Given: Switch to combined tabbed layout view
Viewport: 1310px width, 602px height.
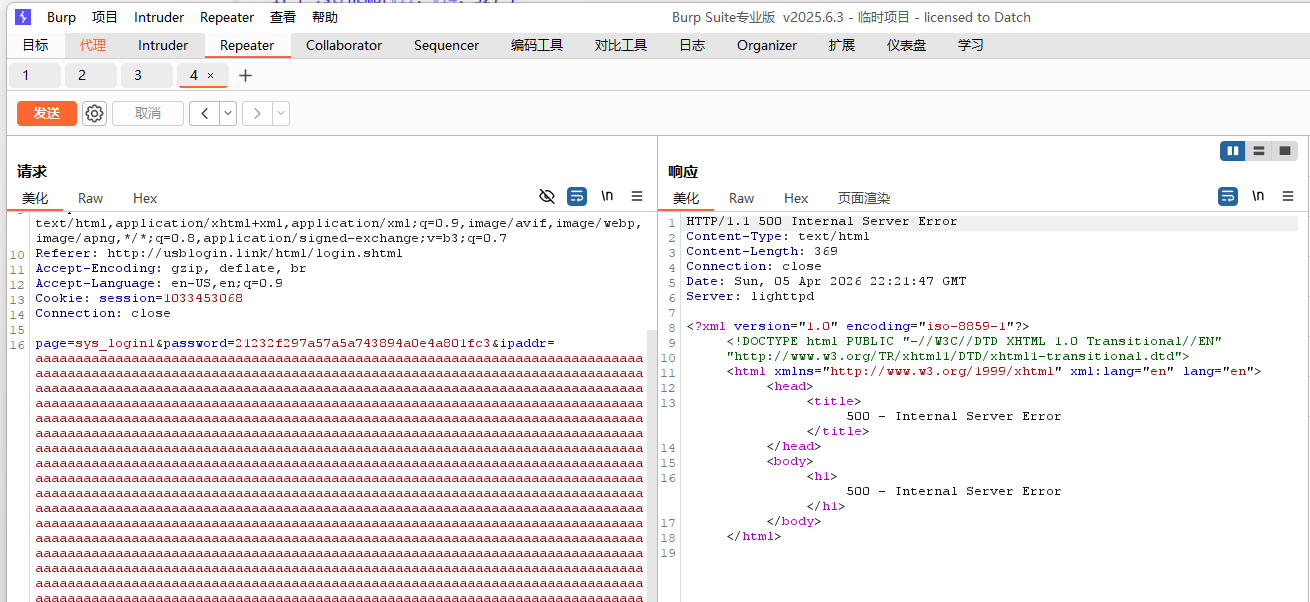Looking at the screenshot, I should [x=1285, y=151].
